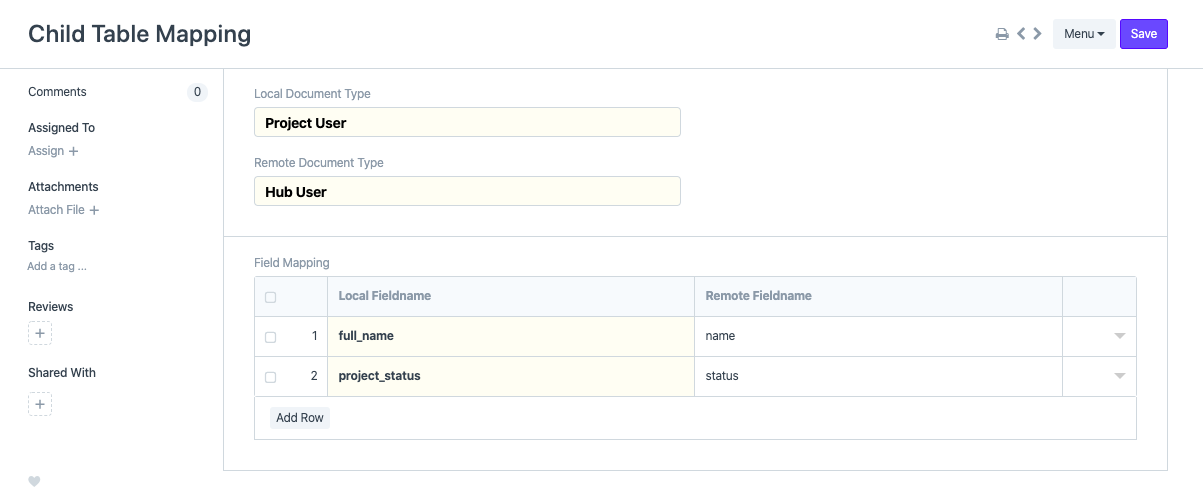Go to previous document arrow

coord(1021,34)
